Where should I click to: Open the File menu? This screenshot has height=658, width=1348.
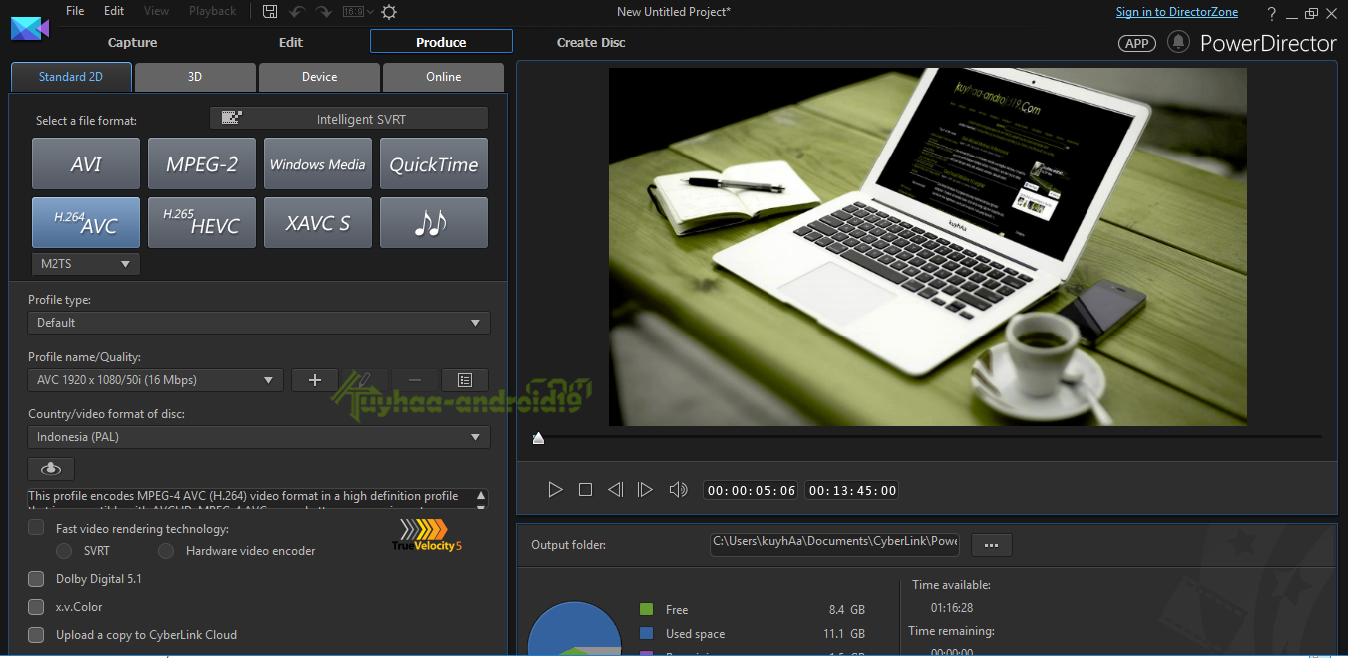(x=75, y=11)
